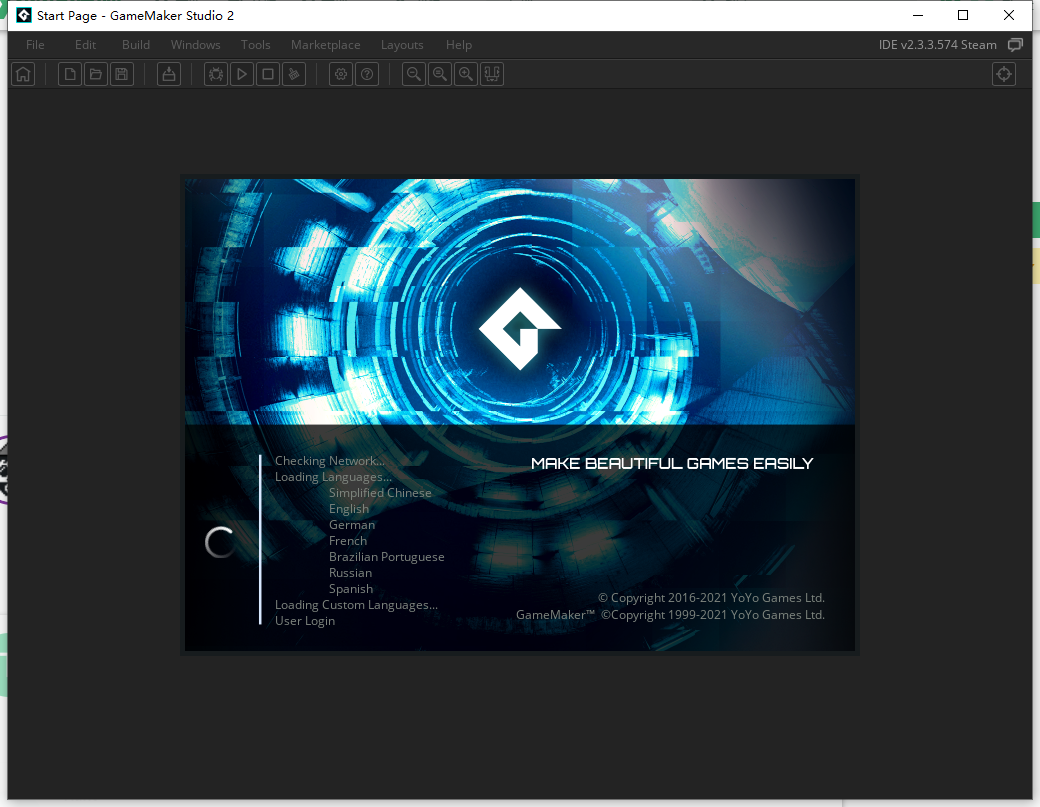Click the 'Checking Network...' status line
1040x807 pixels.
coord(330,461)
